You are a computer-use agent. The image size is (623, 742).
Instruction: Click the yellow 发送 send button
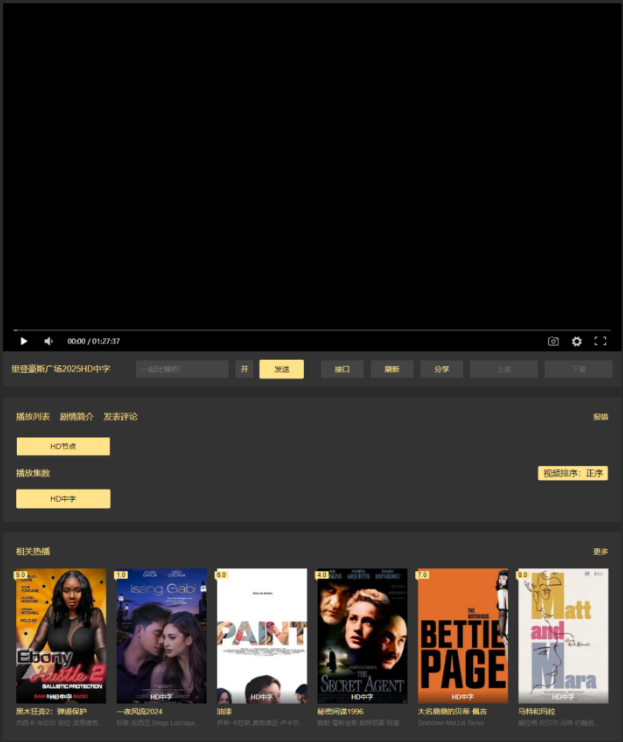pos(281,369)
